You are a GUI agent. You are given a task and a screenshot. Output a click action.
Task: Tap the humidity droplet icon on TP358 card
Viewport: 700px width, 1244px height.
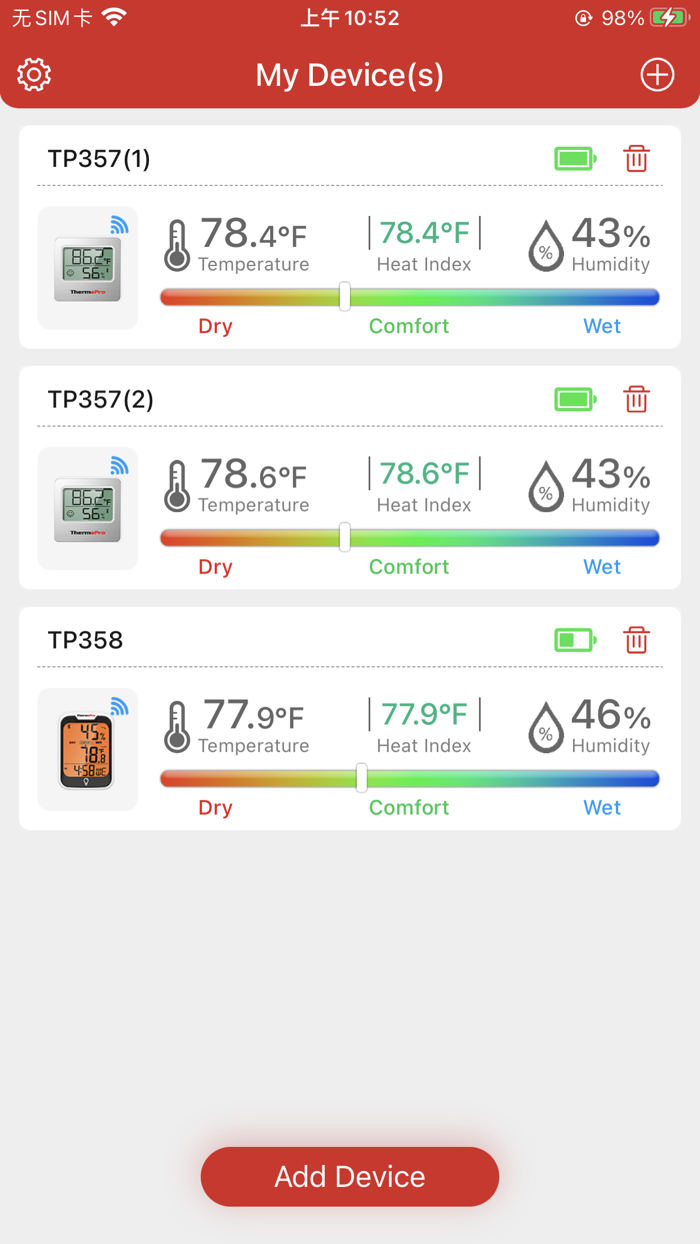tap(546, 727)
